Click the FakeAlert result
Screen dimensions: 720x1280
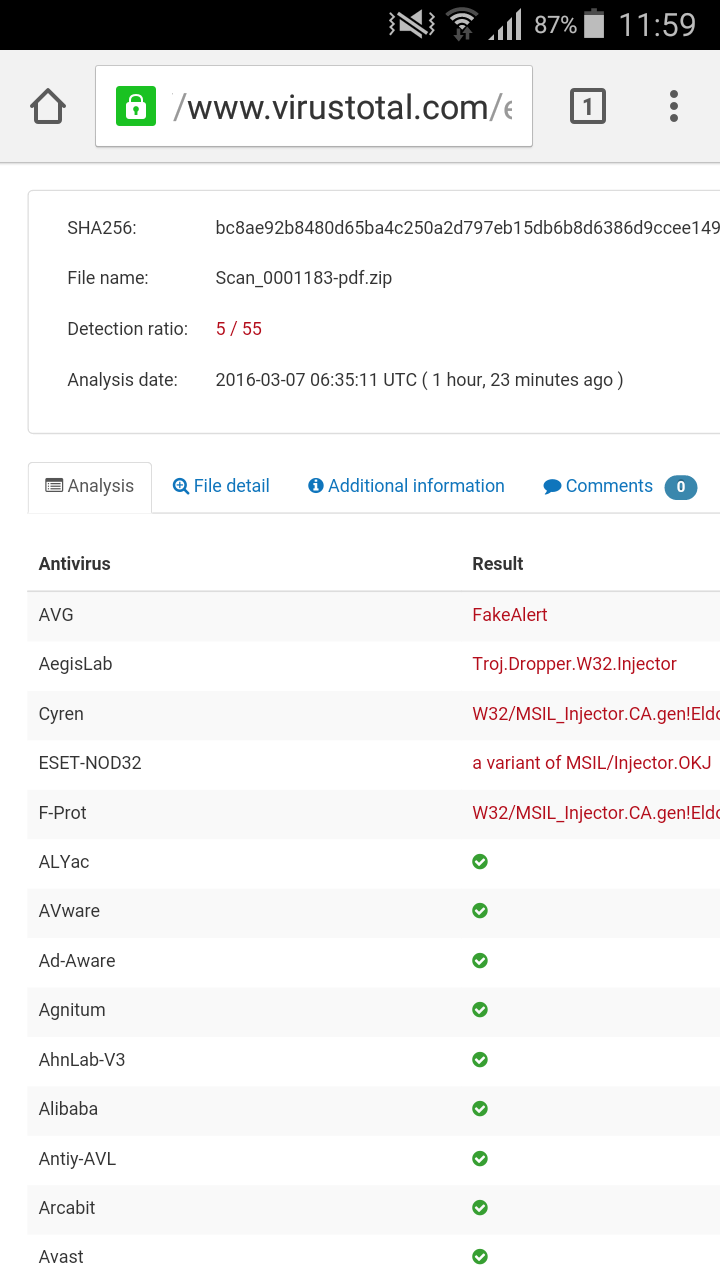(x=510, y=615)
